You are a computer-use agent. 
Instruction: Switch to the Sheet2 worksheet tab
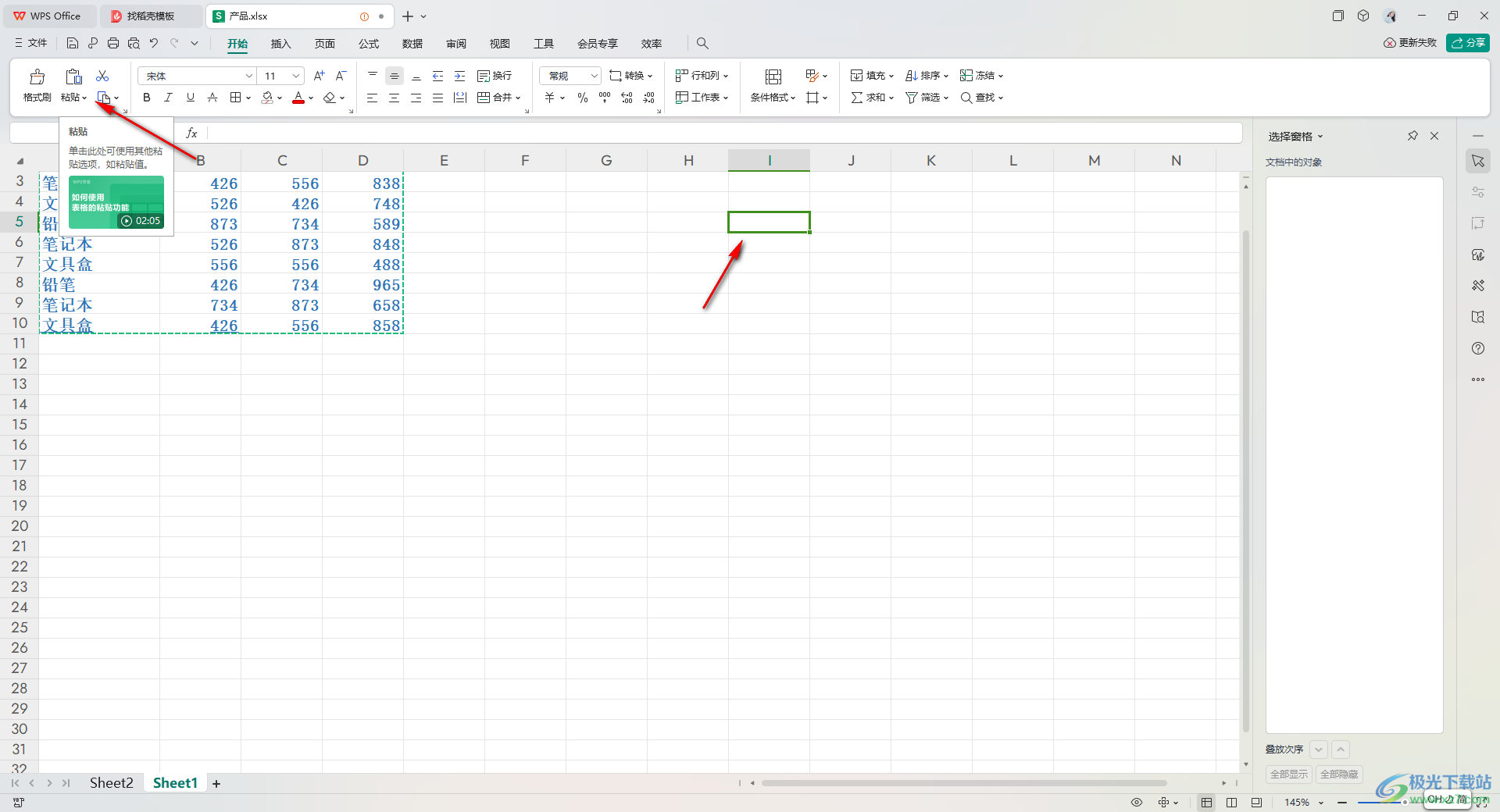tap(111, 783)
